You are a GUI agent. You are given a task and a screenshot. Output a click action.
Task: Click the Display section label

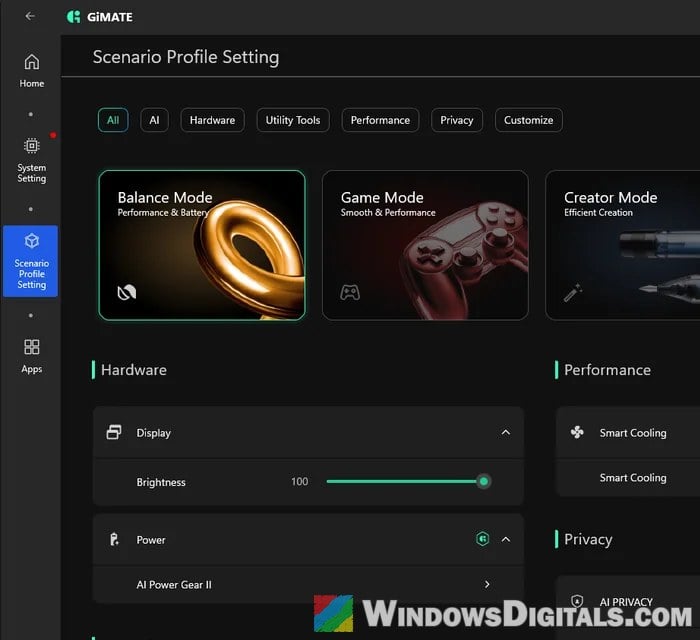154,433
